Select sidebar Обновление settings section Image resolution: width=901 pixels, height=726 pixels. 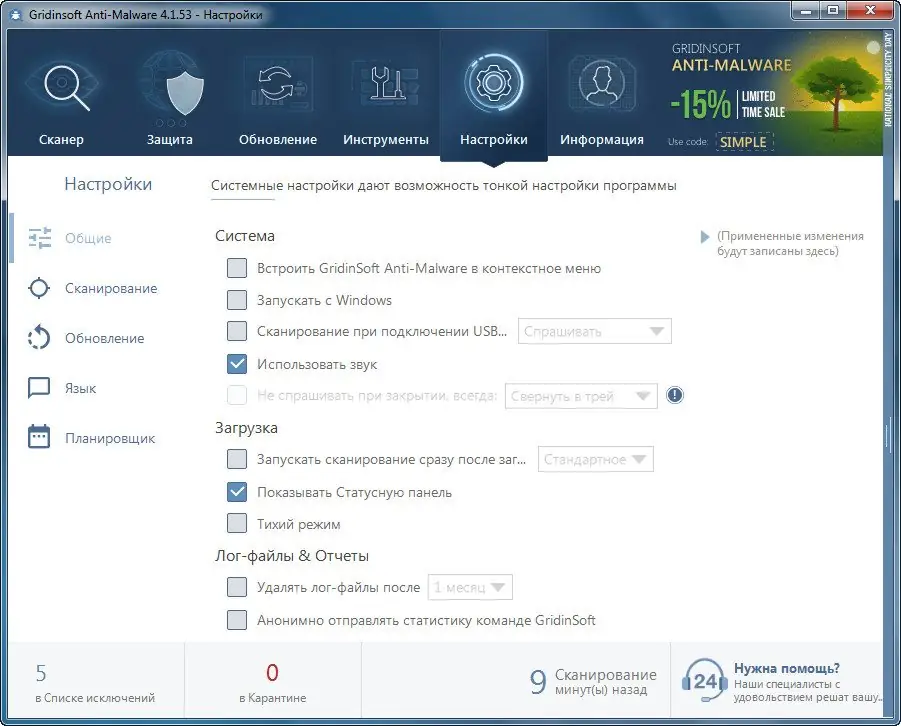point(105,338)
